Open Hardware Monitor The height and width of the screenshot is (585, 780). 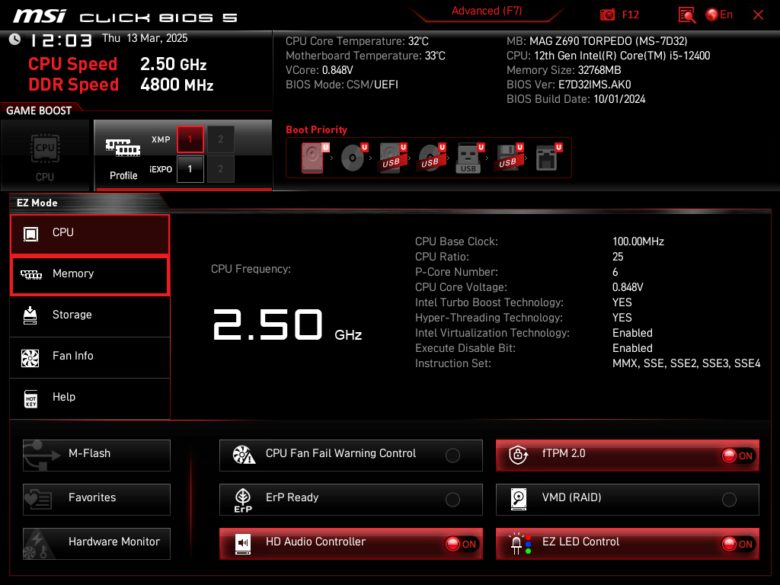pos(97,543)
